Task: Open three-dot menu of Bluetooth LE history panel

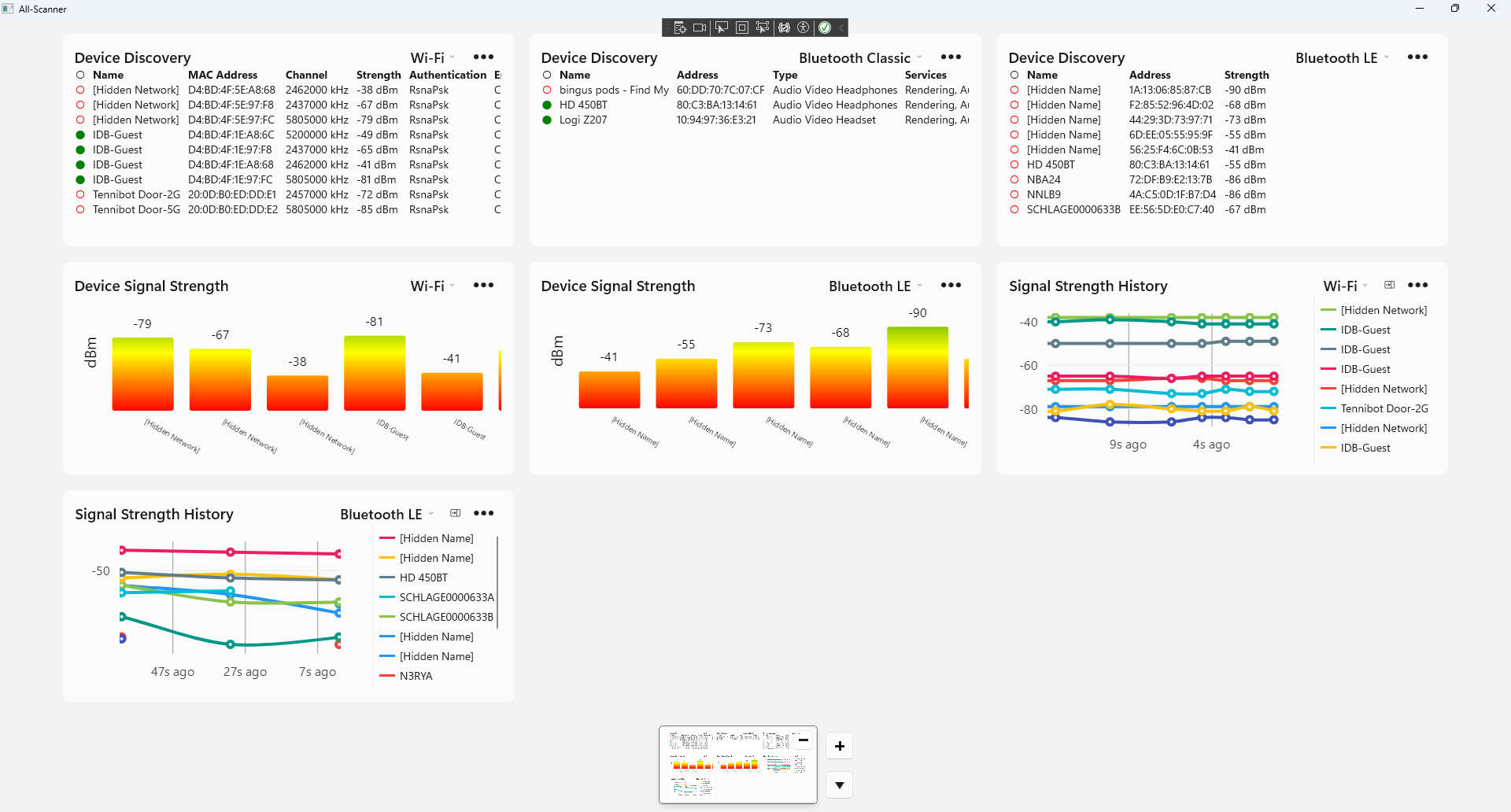Action: click(x=483, y=513)
